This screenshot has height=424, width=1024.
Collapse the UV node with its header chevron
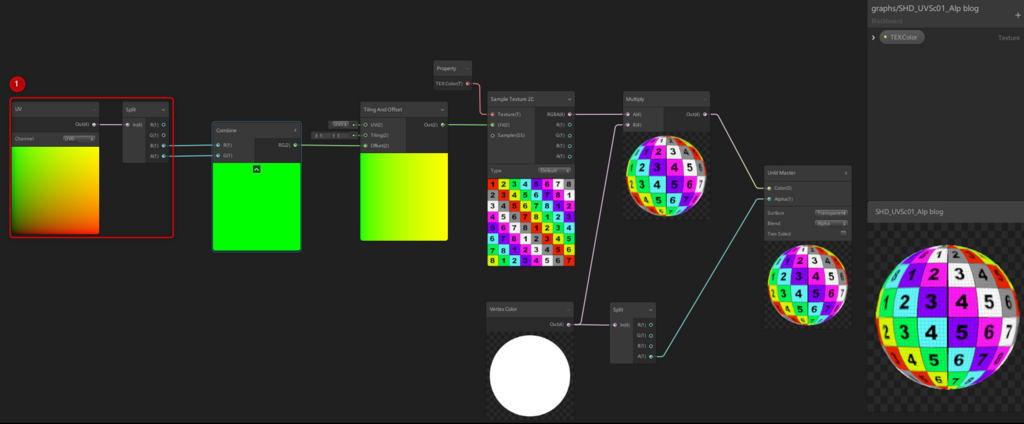pyautogui.click(x=94, y=110)
